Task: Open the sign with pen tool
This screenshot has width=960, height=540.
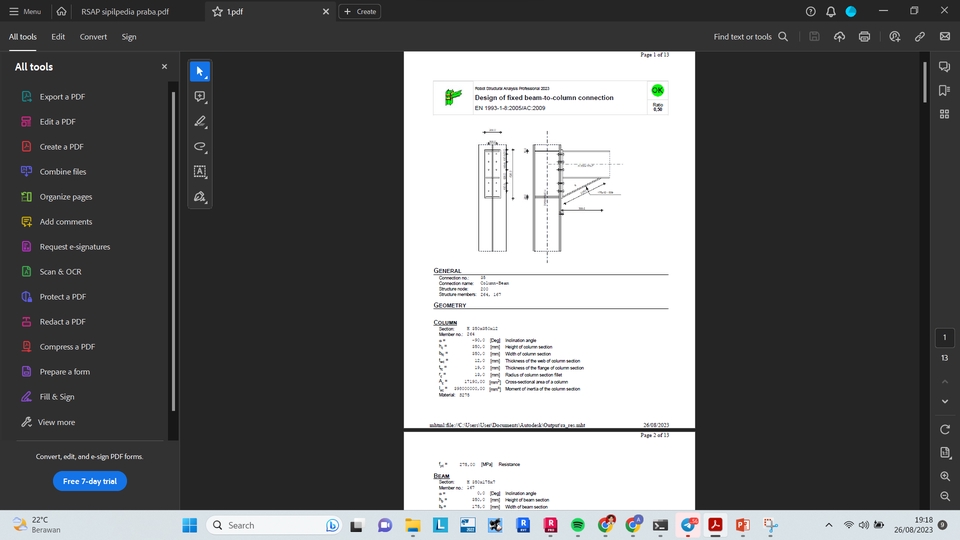Action: 200,197
